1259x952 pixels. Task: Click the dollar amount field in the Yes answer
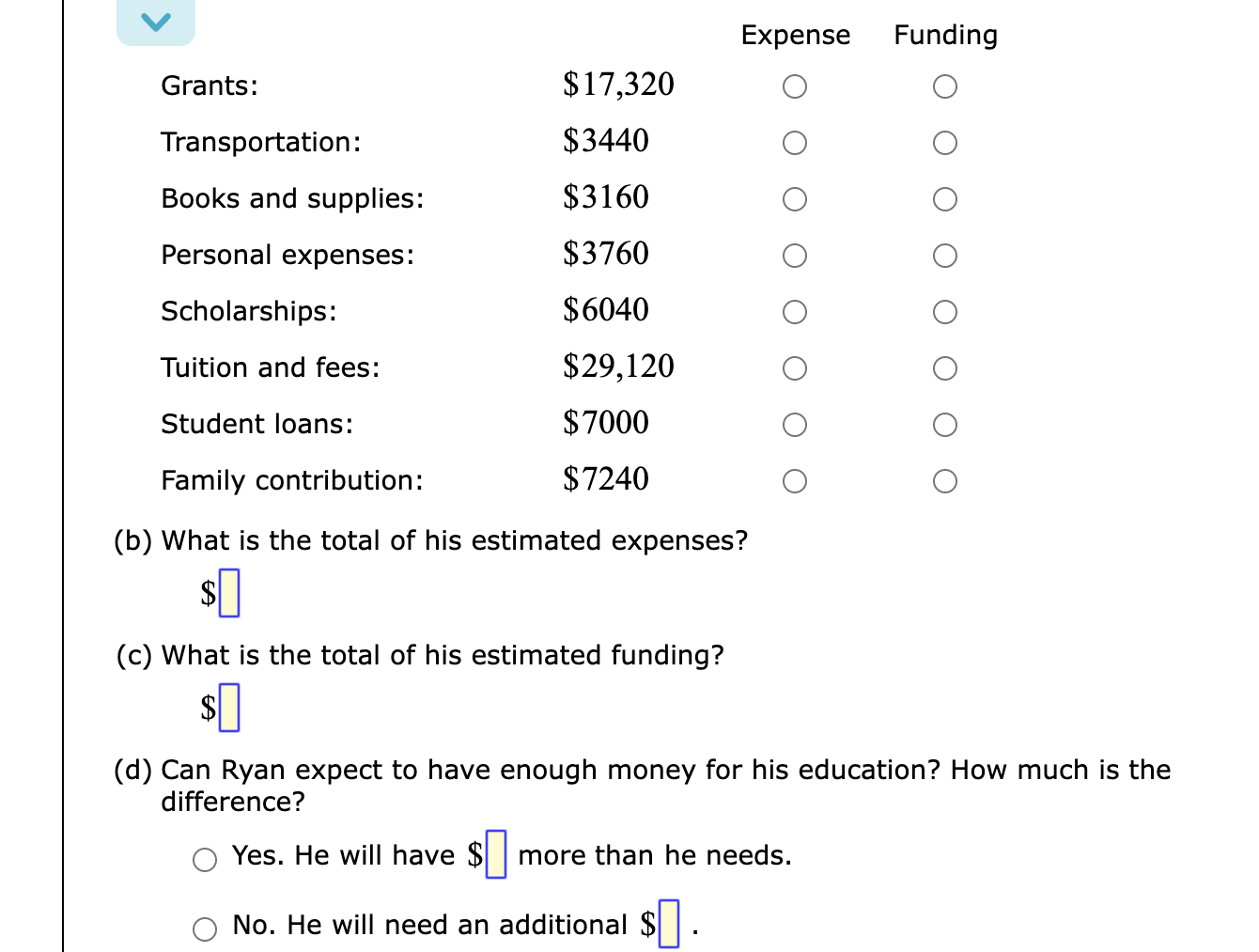pos(495,853)
